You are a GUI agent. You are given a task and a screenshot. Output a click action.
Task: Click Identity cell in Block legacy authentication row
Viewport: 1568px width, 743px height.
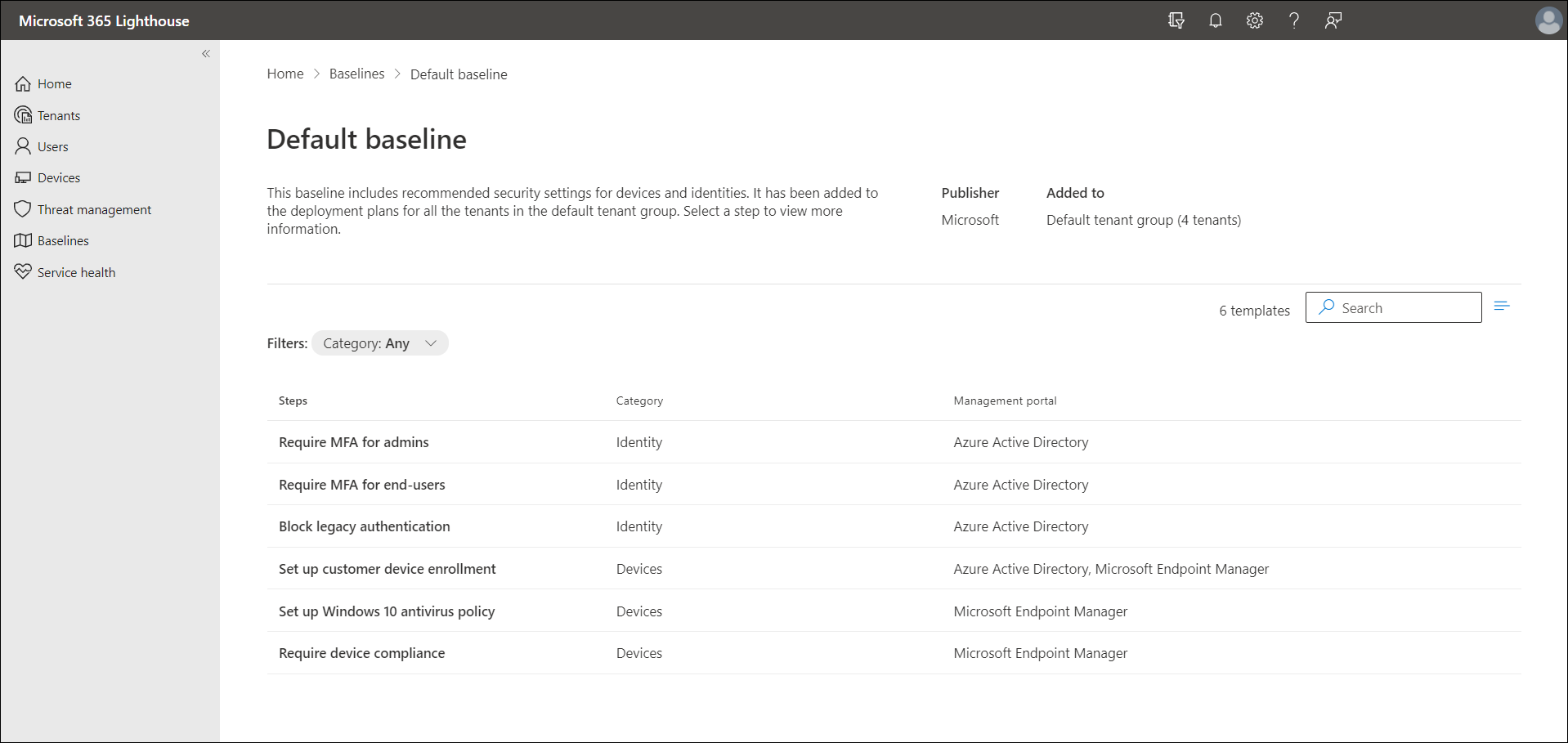[639, 526]
